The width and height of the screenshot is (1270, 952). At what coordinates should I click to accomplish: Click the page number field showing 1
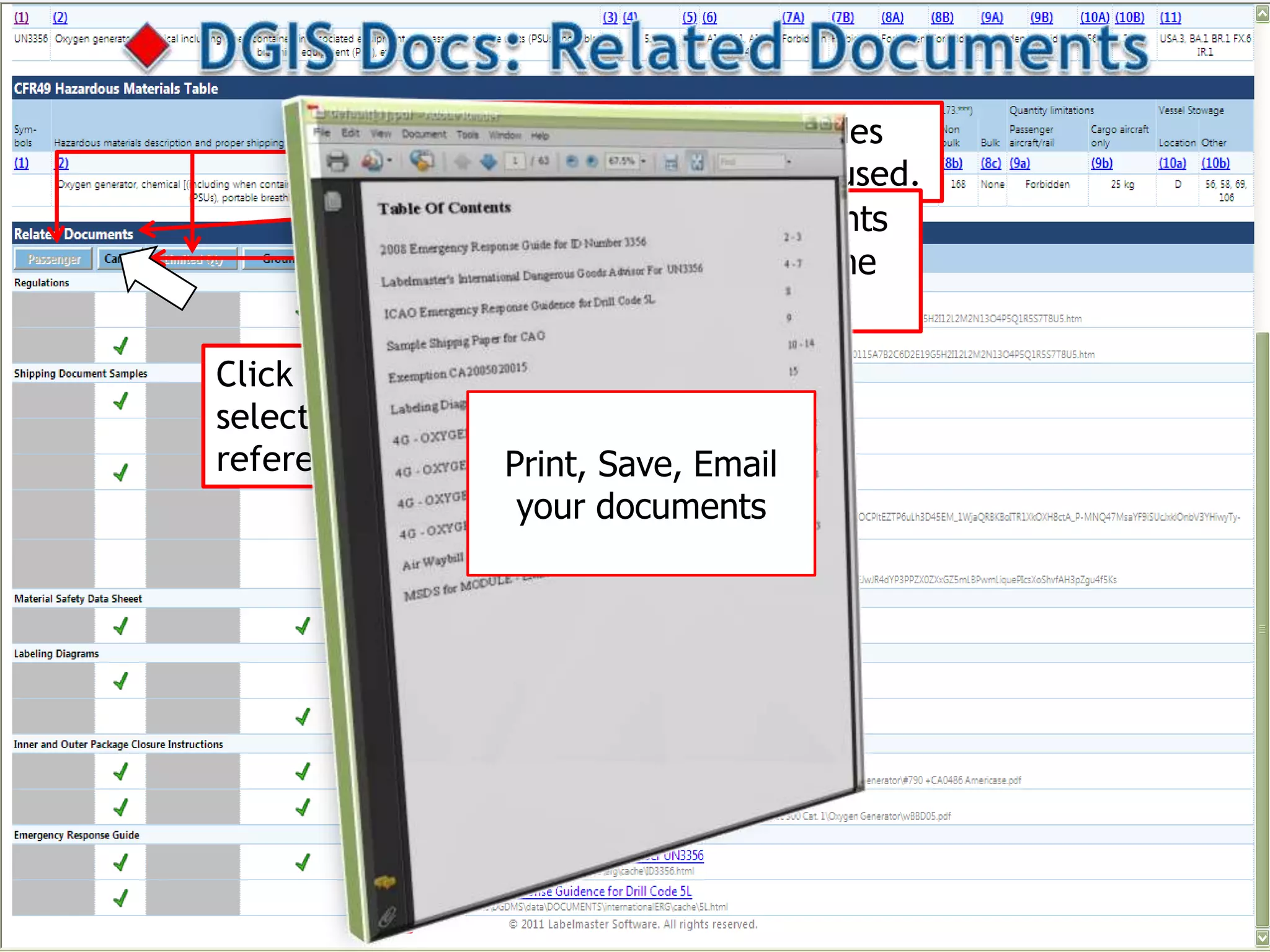point(515,161)
